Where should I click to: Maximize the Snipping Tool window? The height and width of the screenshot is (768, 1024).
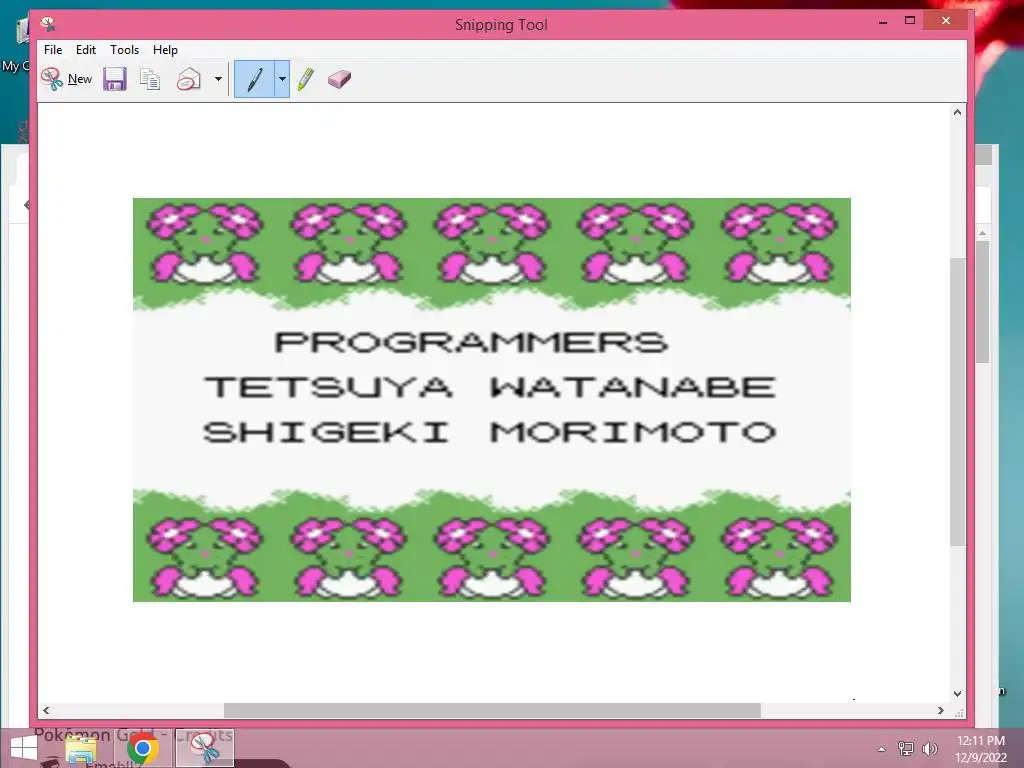tap(910, 21)
